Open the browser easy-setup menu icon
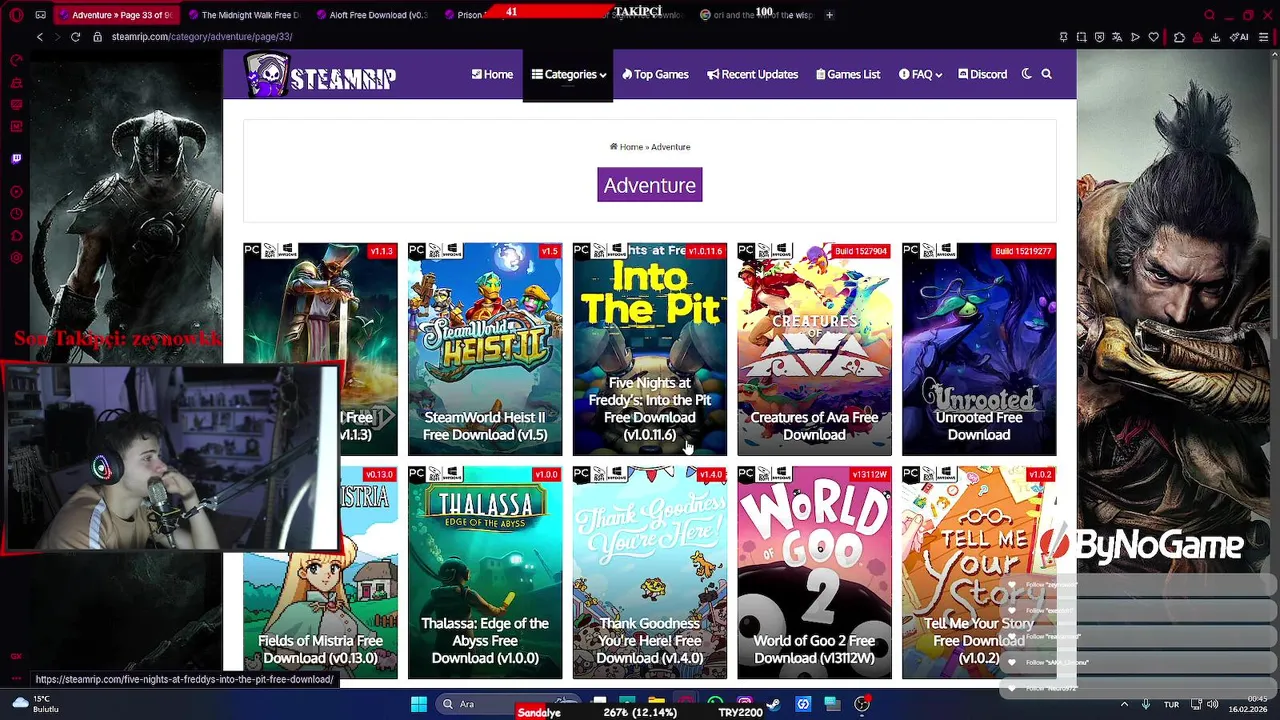1280x720 pixels. (1265, 37)
